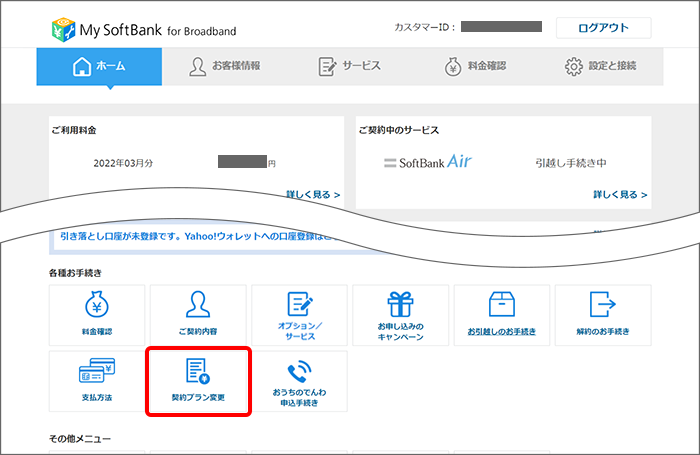Image resolution: width=700 pixels, height=455 pixels.
Task: Go to the 料金確認 tab
Action: (x=475, y=67)
